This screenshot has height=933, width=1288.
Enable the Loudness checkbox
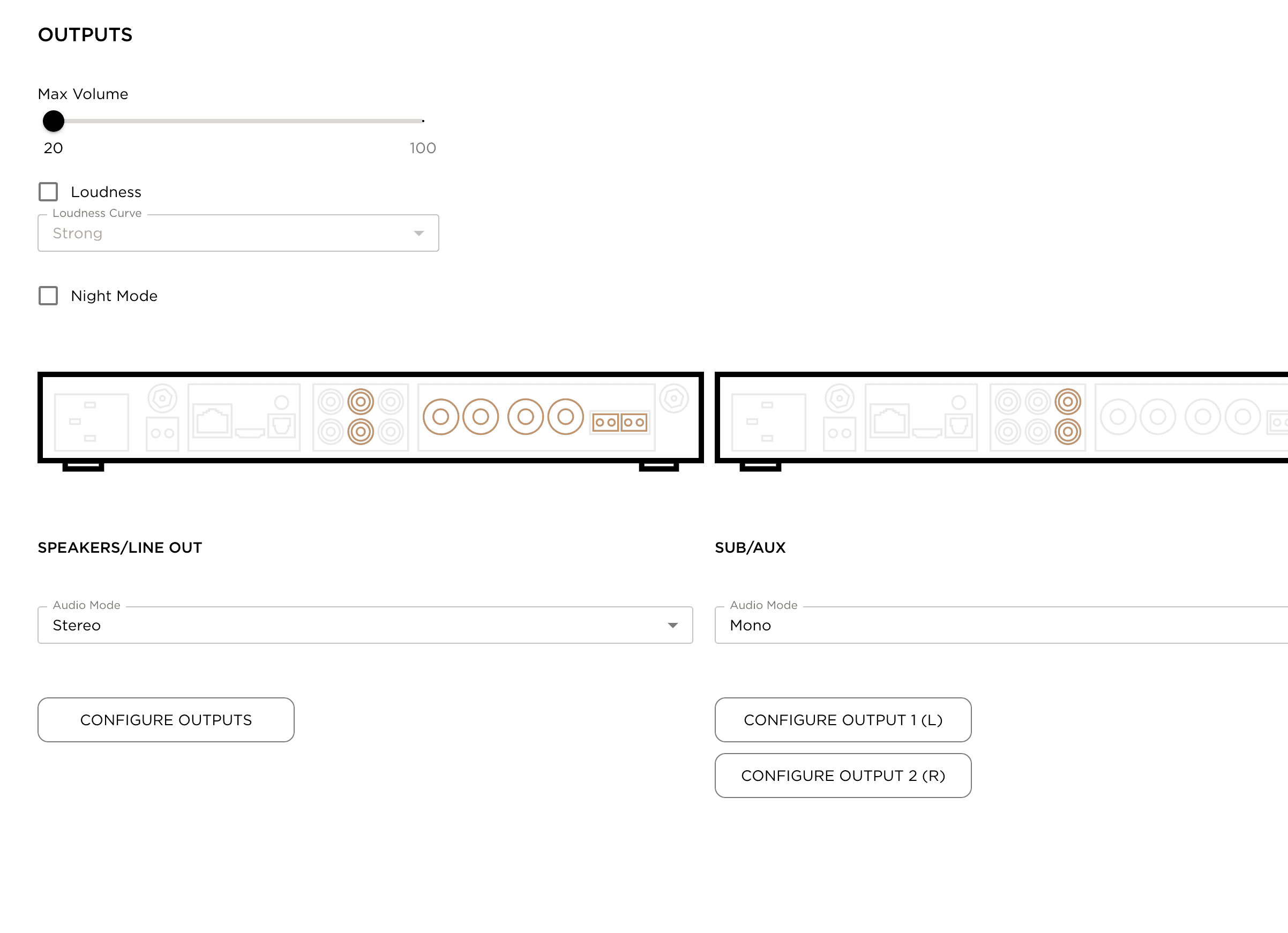coord(48,192)
